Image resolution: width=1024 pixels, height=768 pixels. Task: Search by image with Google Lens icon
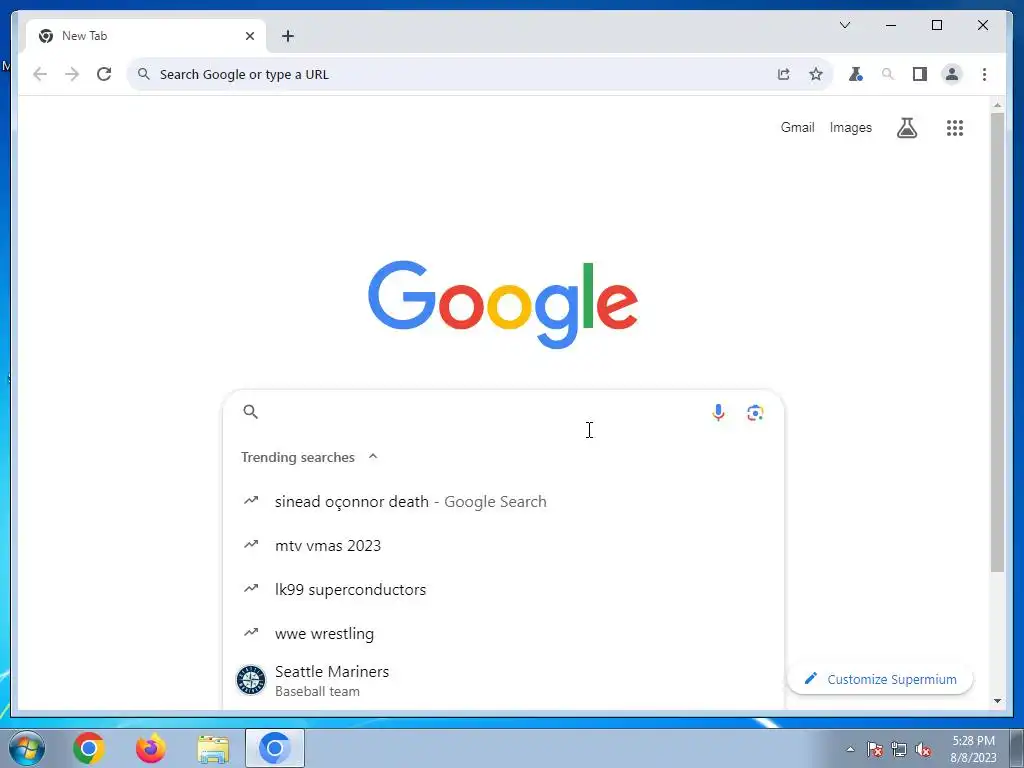tap(755, 413)
